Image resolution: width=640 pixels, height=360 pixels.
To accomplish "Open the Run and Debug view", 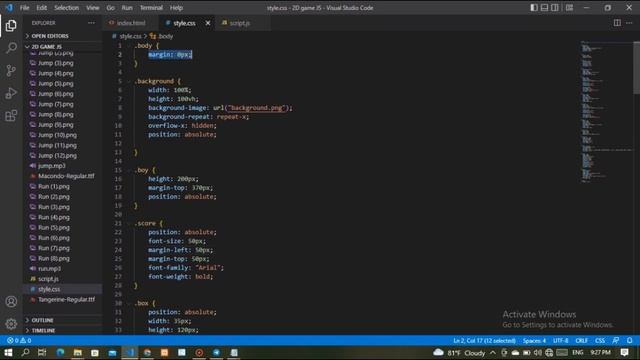I will (x=11, y=93).
